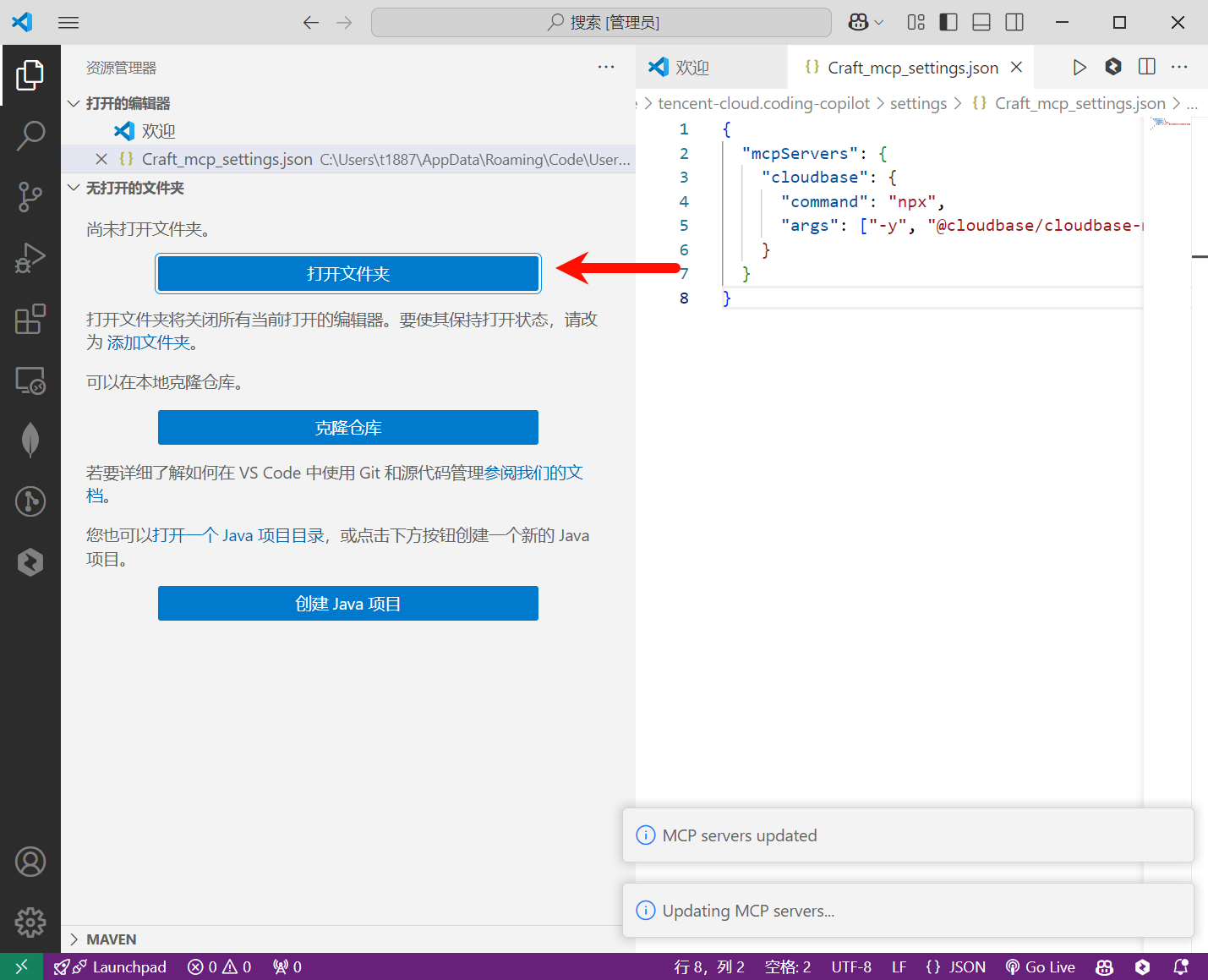Click the VS Code logo in title bar
This screenshot has height=980, width=1208.
[22, 22]
